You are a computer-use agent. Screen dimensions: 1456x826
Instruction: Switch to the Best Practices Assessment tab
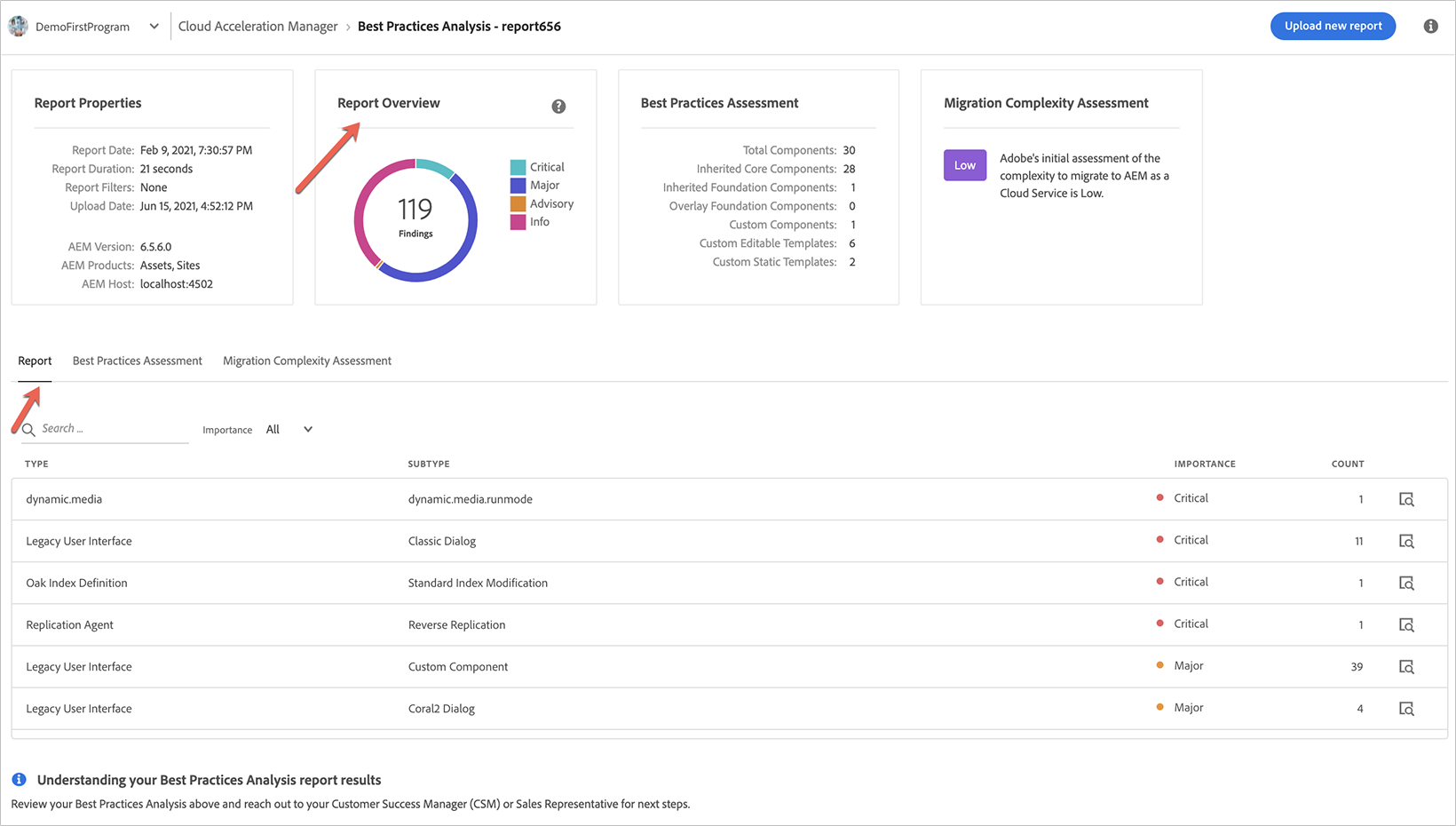[x=138, y=361]
